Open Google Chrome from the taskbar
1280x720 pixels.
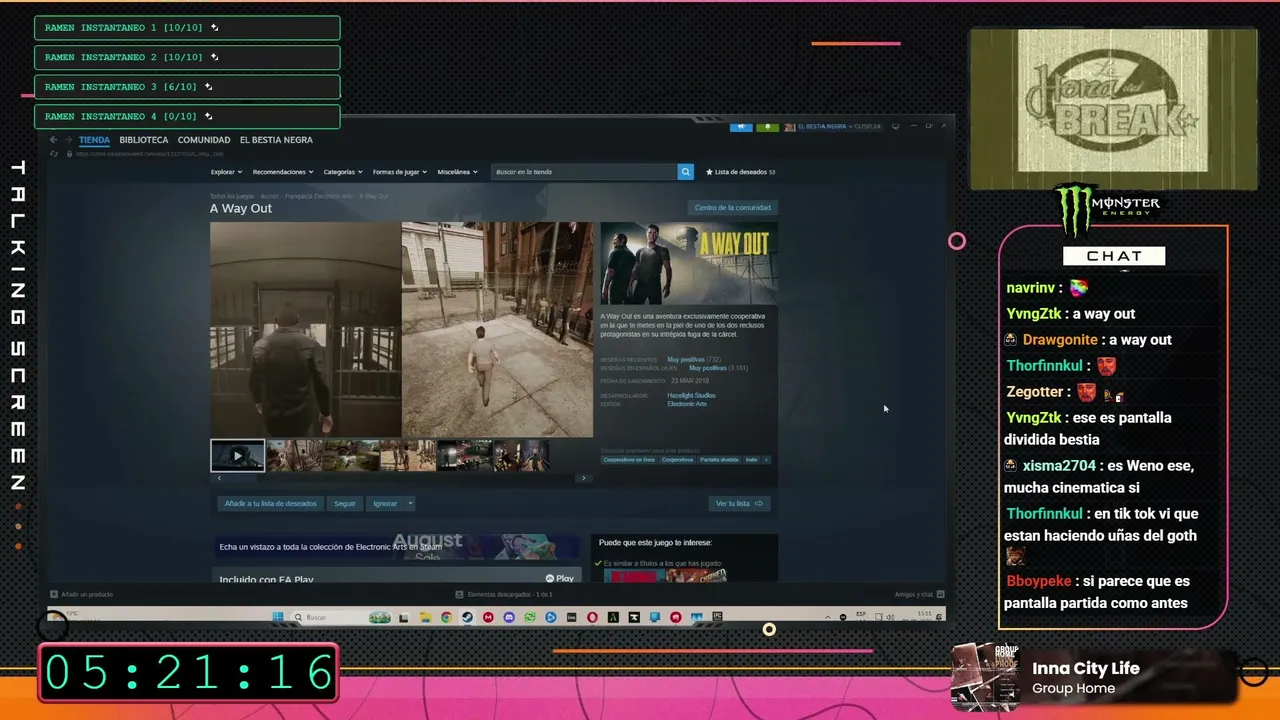pos(446,618)
